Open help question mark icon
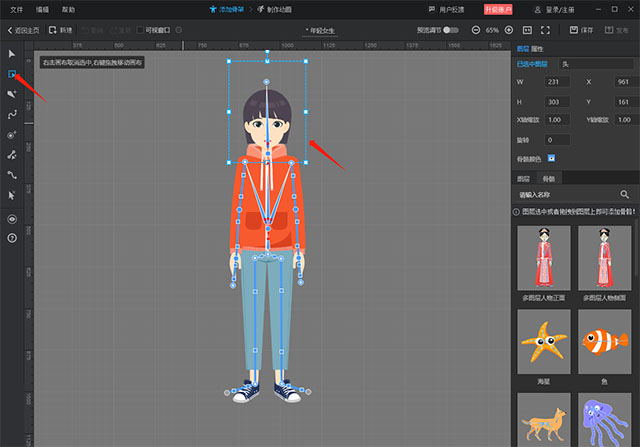Image resolution: width=640 pixels, height=447 pixels. coord(12,238)
